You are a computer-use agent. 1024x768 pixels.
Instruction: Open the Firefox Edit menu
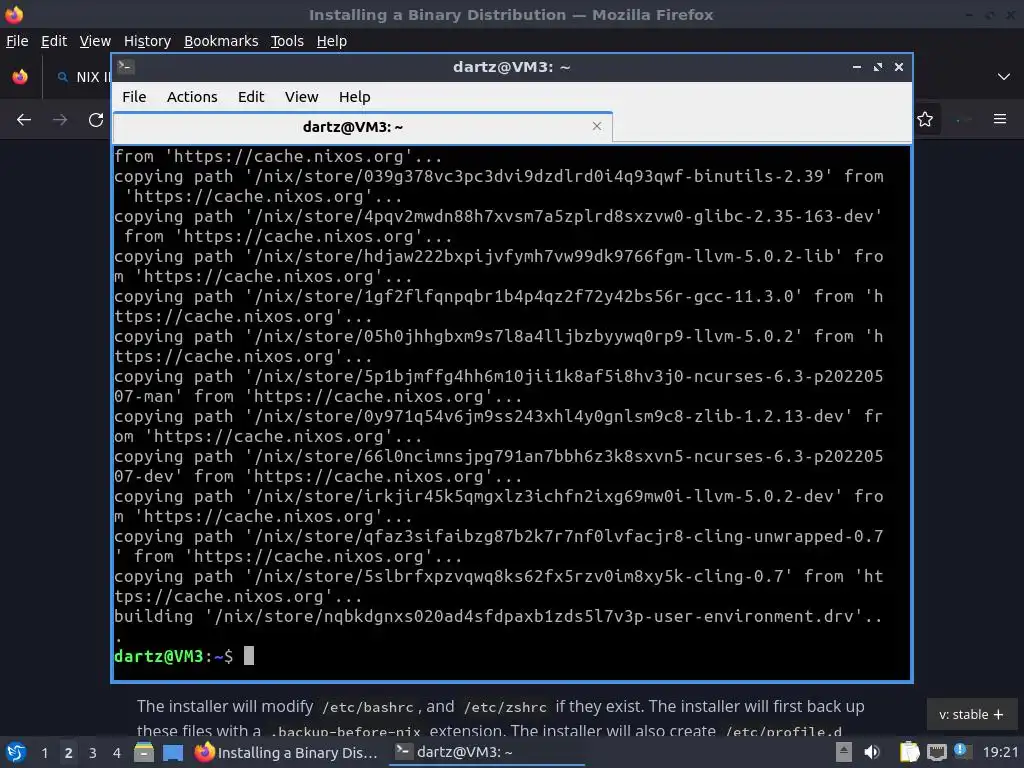[x=54, y=41]
